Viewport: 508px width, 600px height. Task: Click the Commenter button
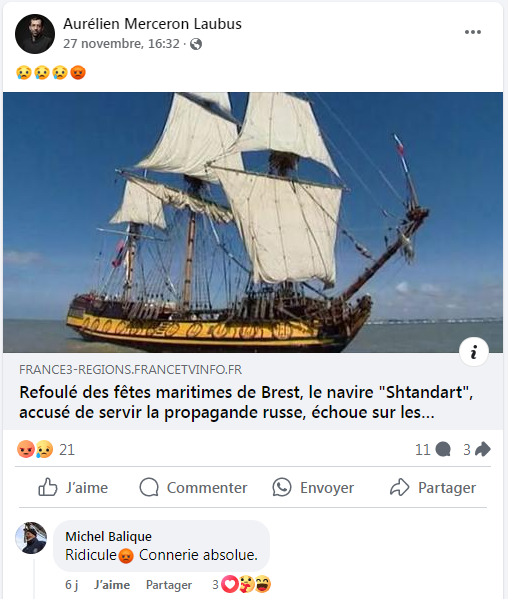point(193,488)
